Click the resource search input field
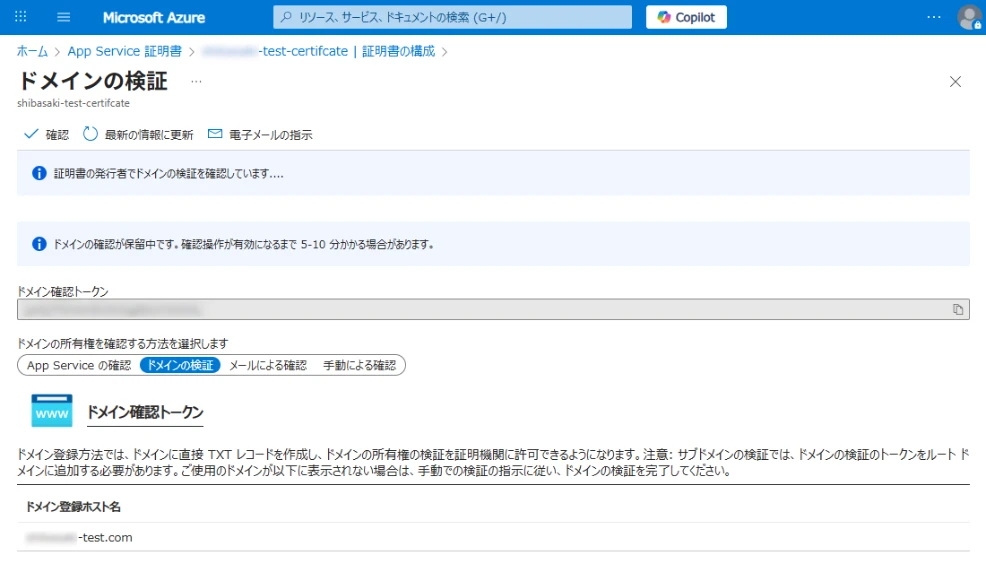The height and width of the screenshot is (581, 986). tap(452, 17)
